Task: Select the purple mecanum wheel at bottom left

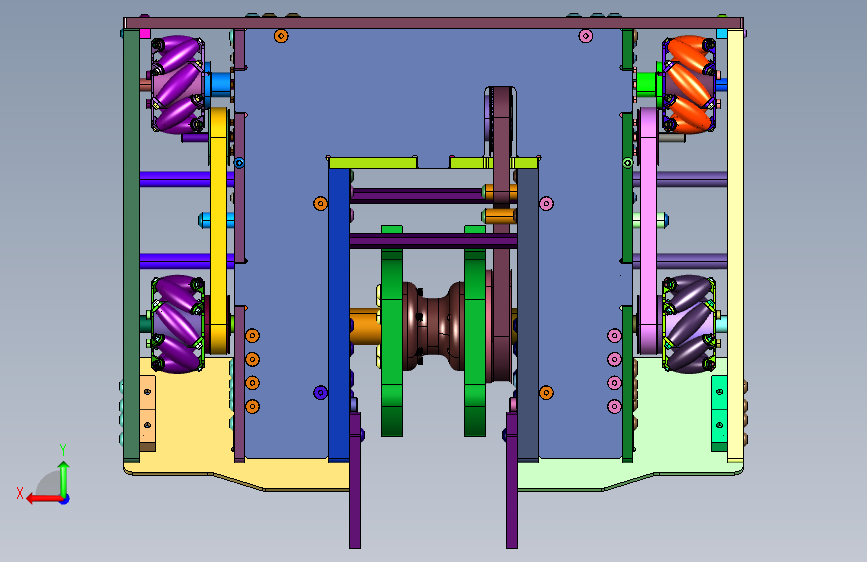Action: [177, 324]
